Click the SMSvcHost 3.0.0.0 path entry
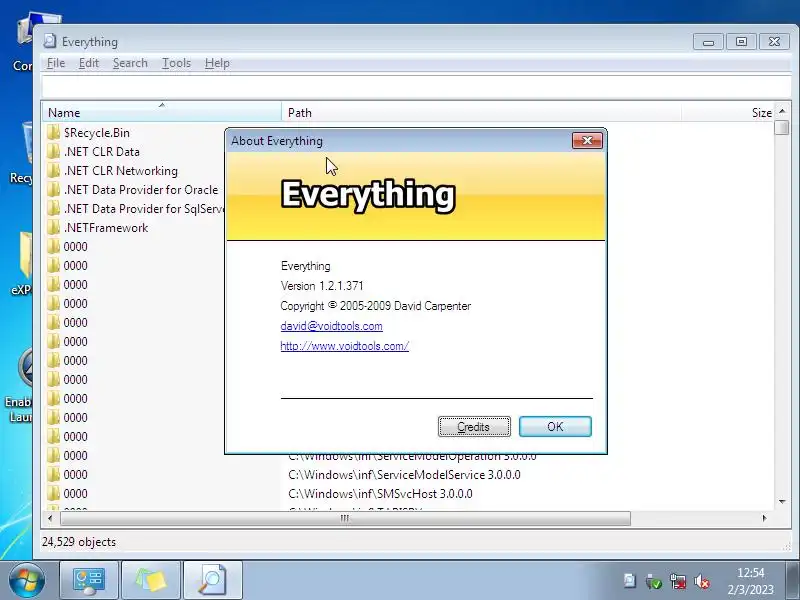 pos(381,493)
